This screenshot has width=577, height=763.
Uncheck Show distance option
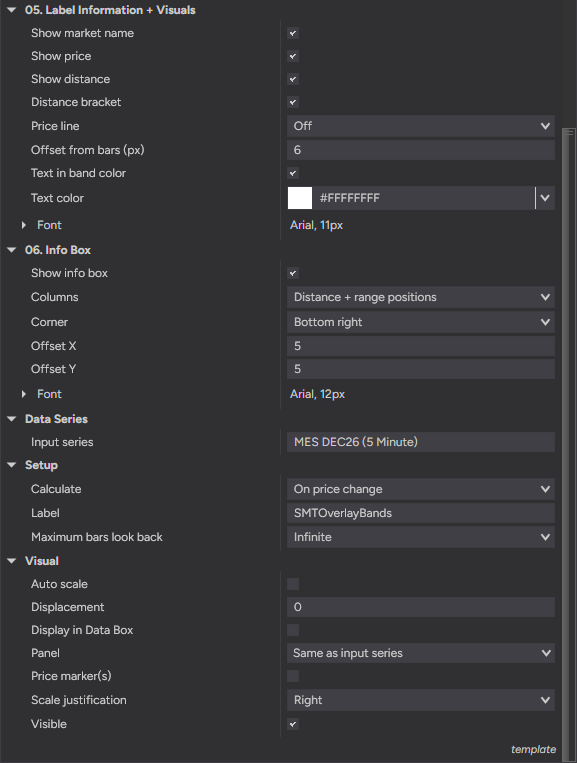pos(293,79)
